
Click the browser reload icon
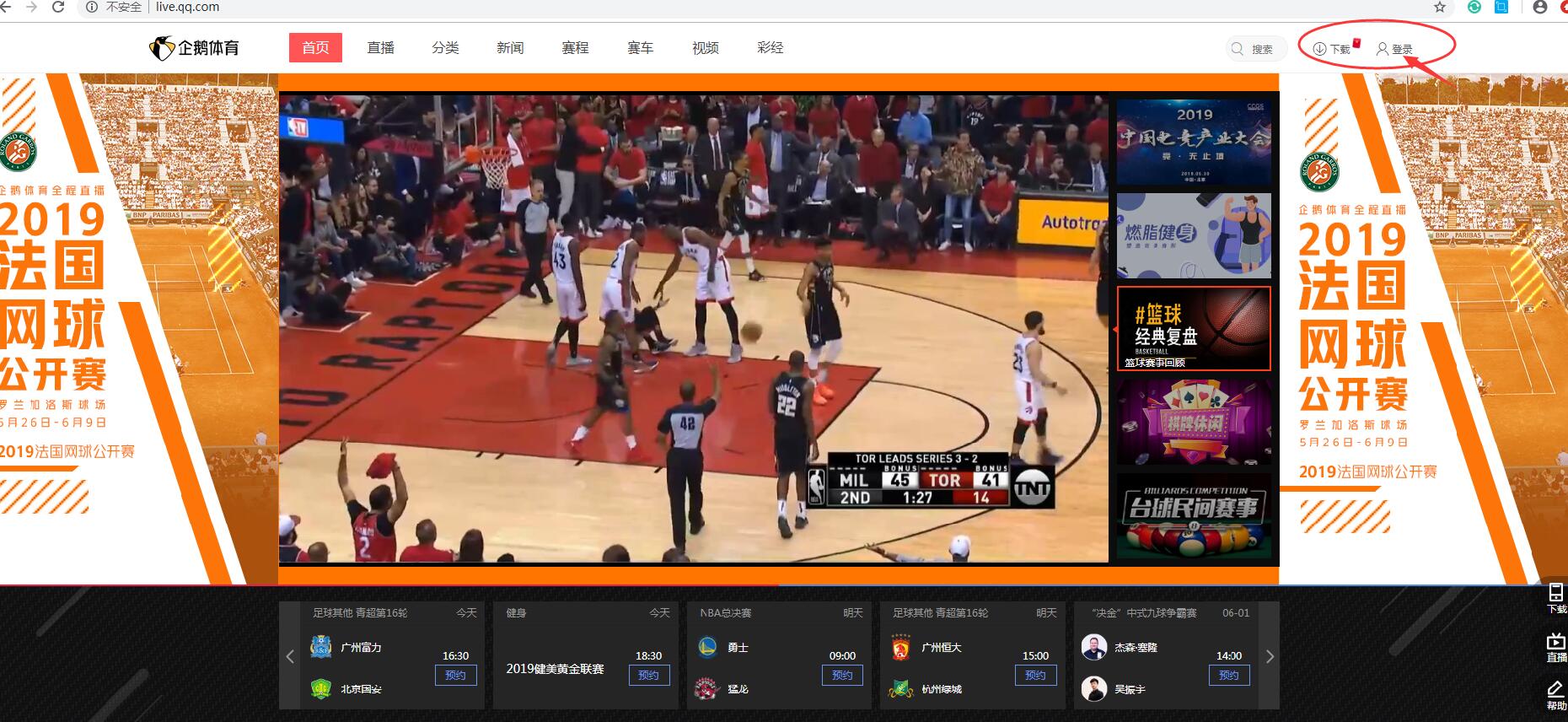point(58,7)
